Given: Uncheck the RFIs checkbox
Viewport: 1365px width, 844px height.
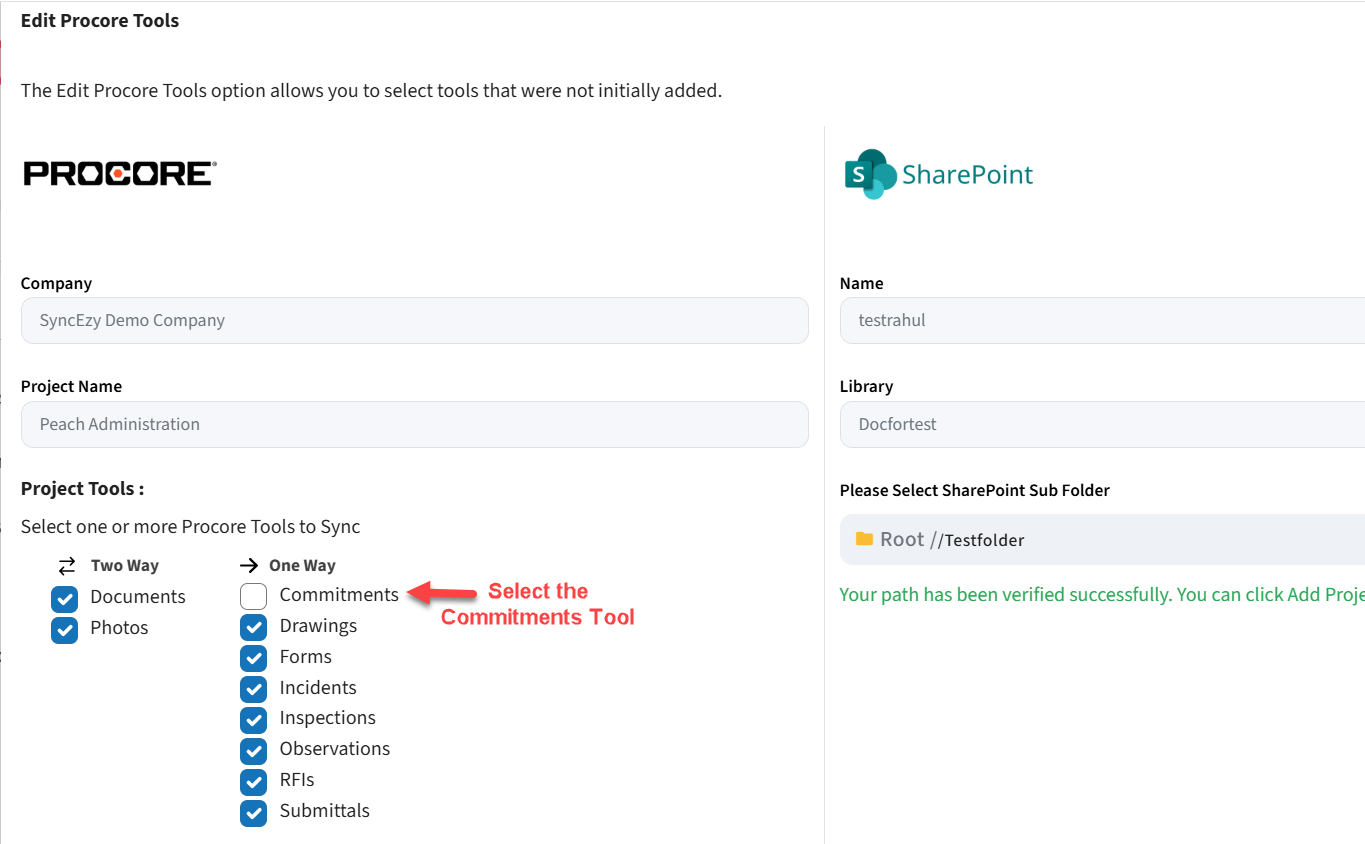Looking at the screenshot, I should click(254, 781).
